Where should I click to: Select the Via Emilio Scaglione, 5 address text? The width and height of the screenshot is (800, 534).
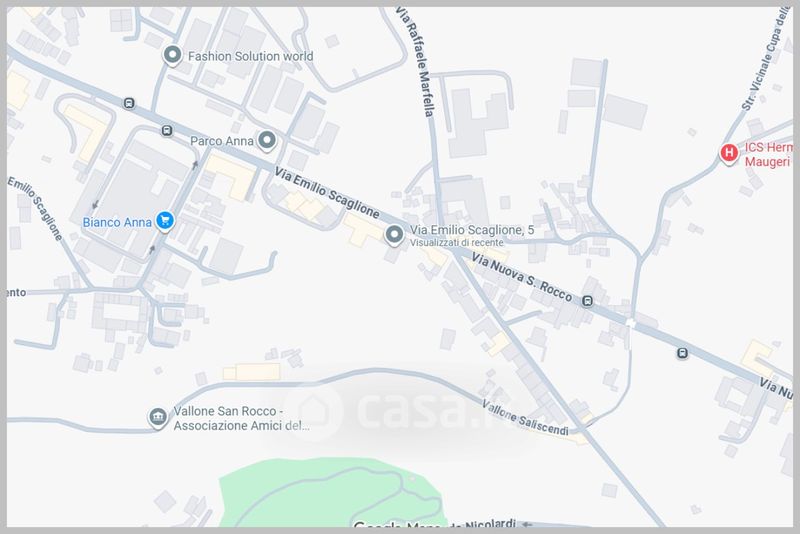[472, 230]
